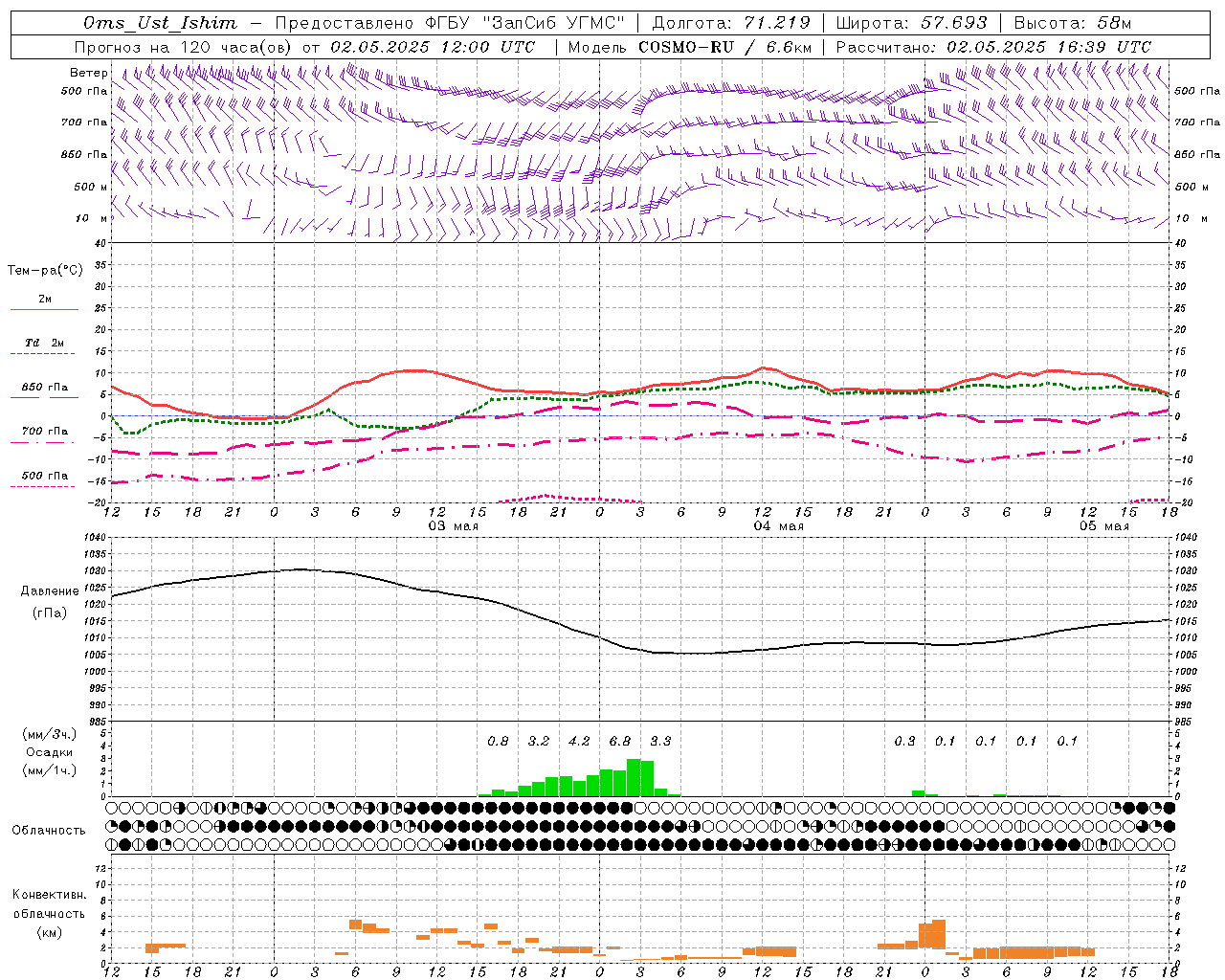Click the dashed Td 2м legend line sample
Screen dimensions: 1225x980
pos(44,353)
